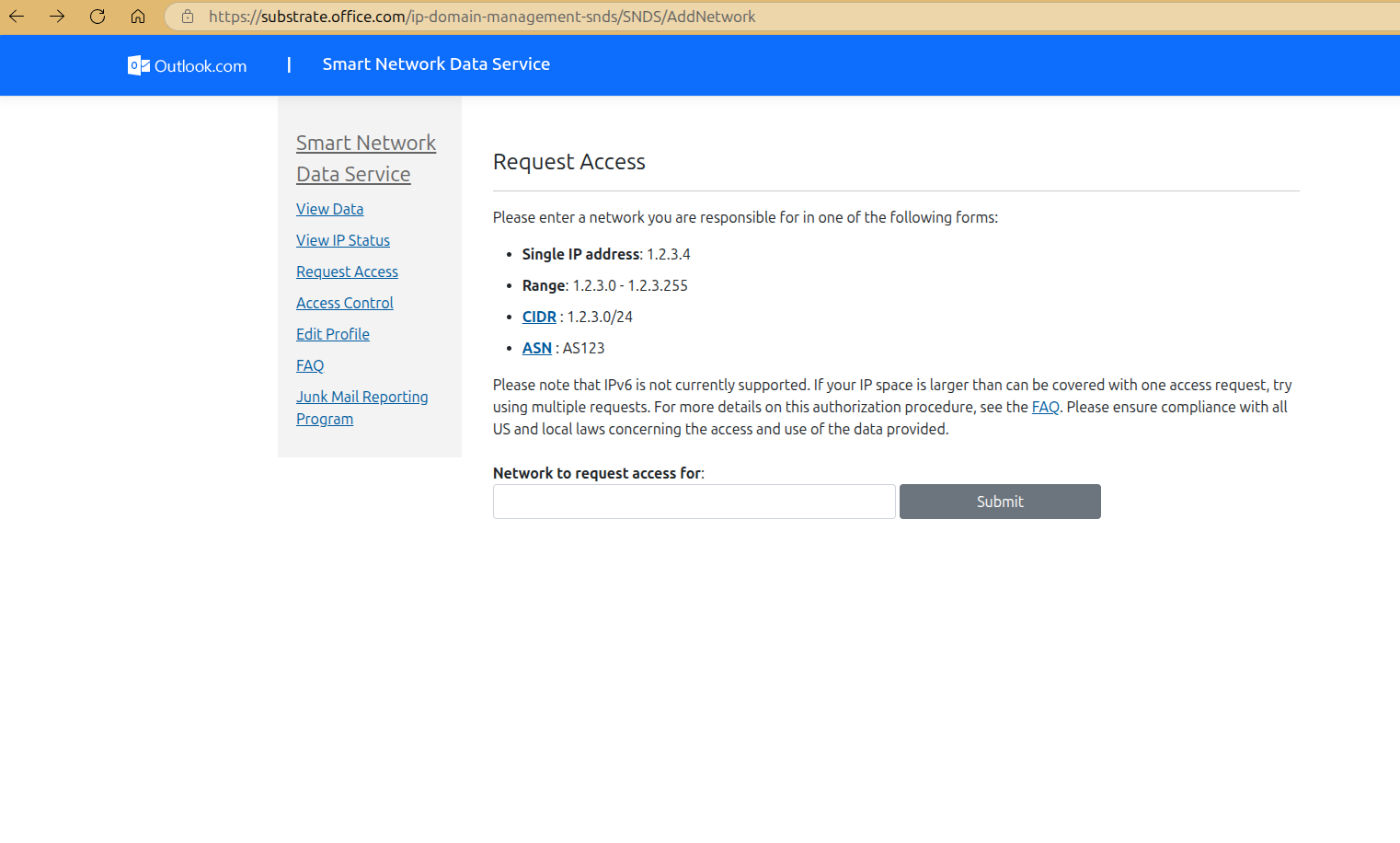Image resolution: width=1400 pixels, height=843 pixels.
Task: Click the network to request access input field
Action: (694, 502)
